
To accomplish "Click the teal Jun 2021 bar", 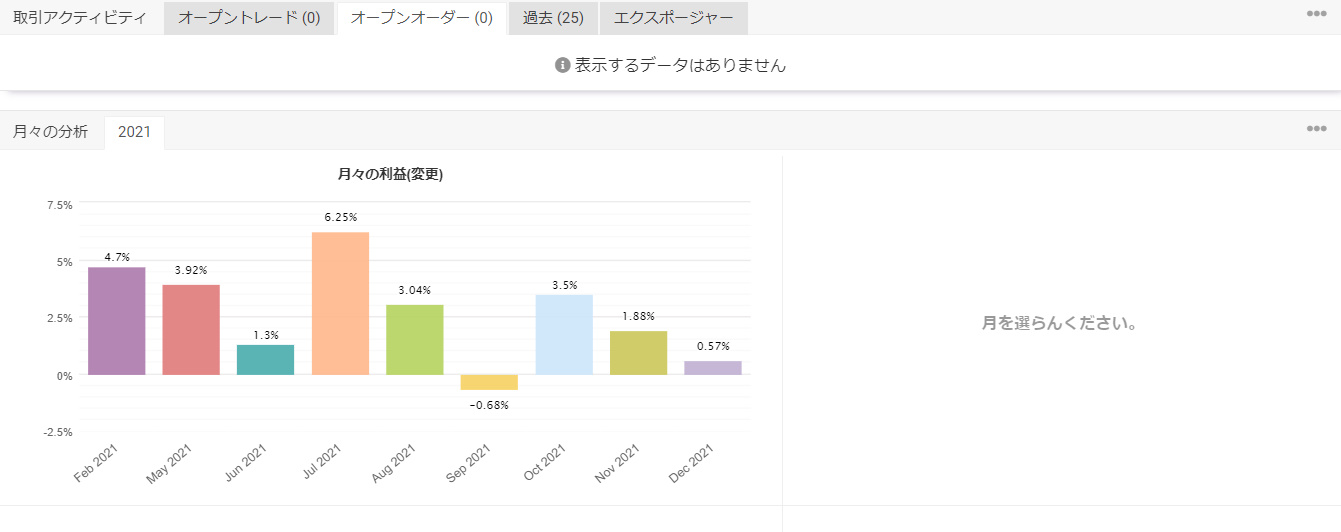I will [x=266, y=360].
